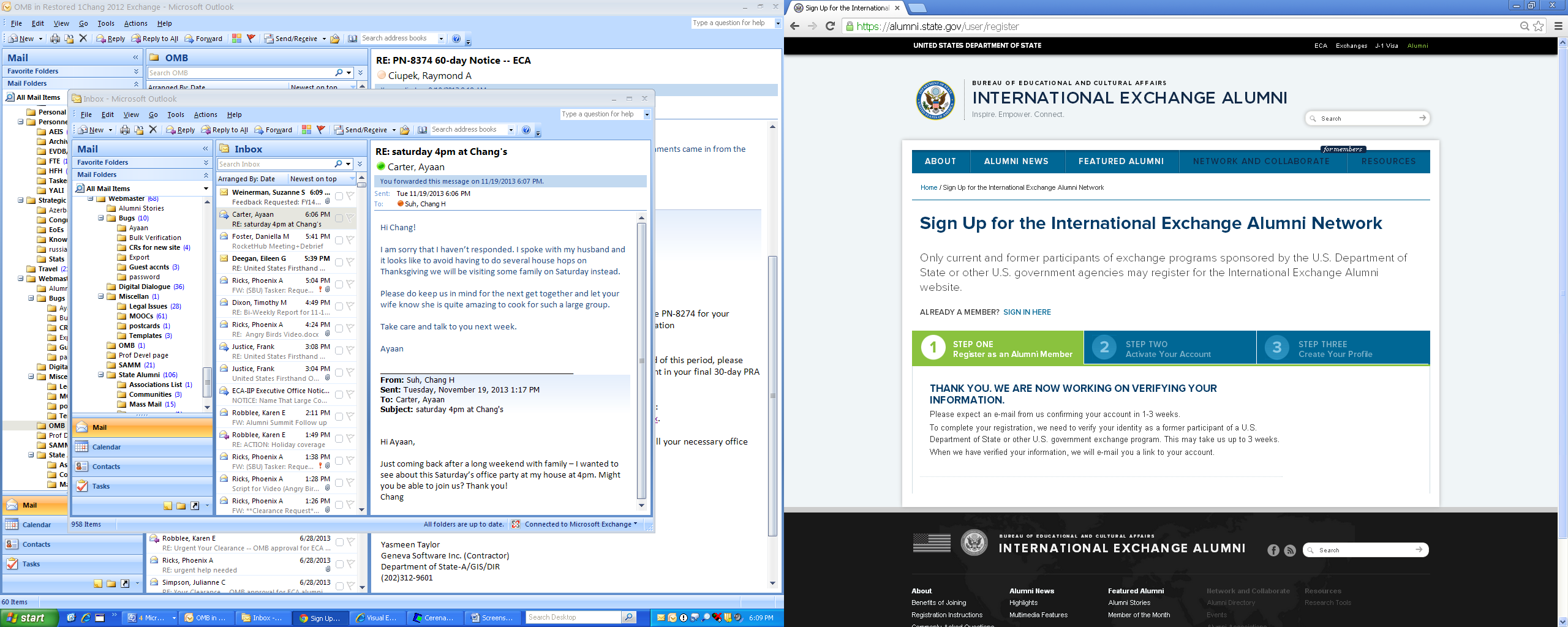1568x627 pixels.
Task: Open Folder List icon in Inbox navigation pane
Action: tap(181, 506)
